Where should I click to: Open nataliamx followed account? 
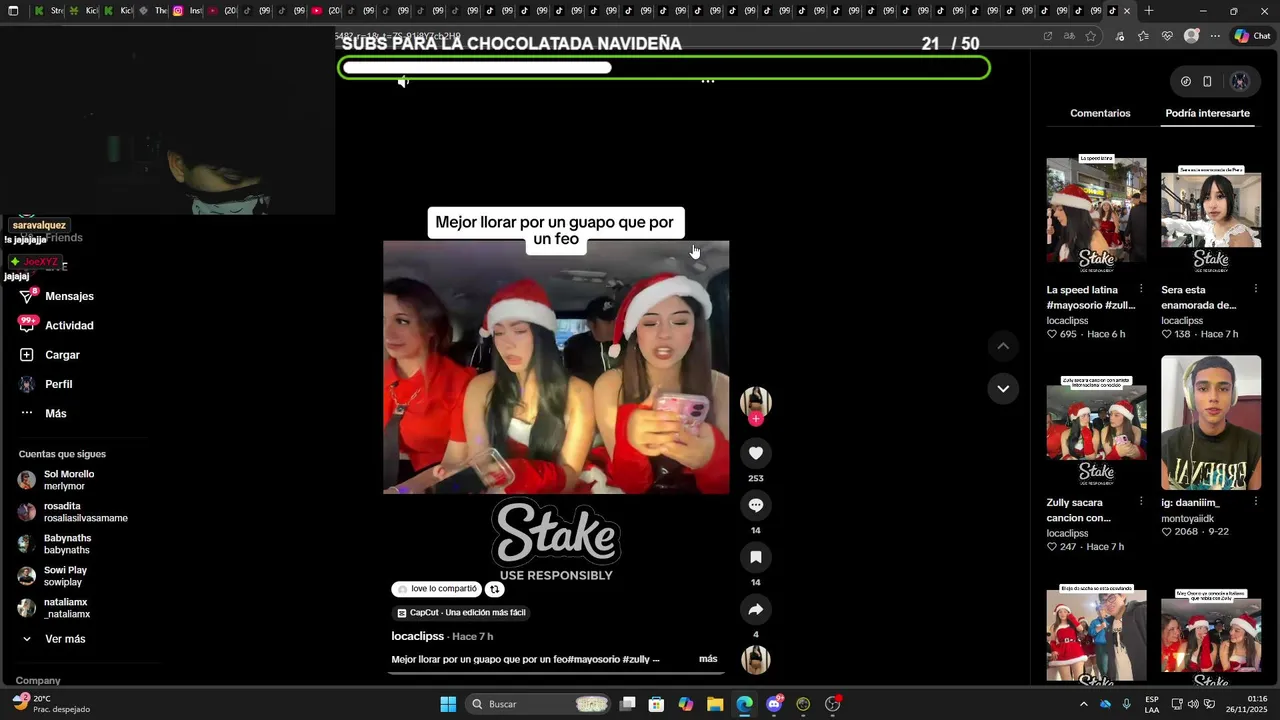[x=55, y=608]
